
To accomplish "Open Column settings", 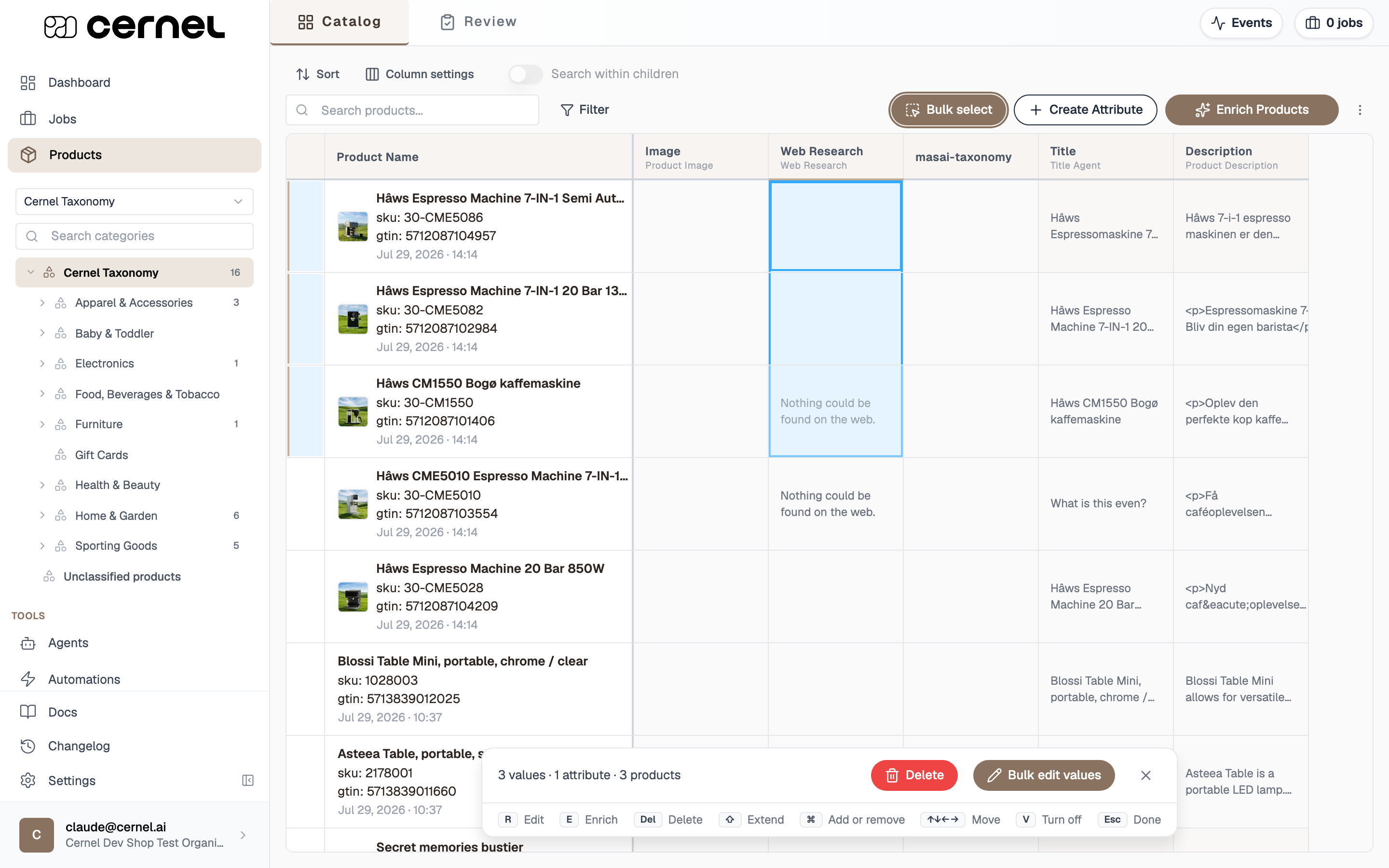I will click(x=420, y=74).
